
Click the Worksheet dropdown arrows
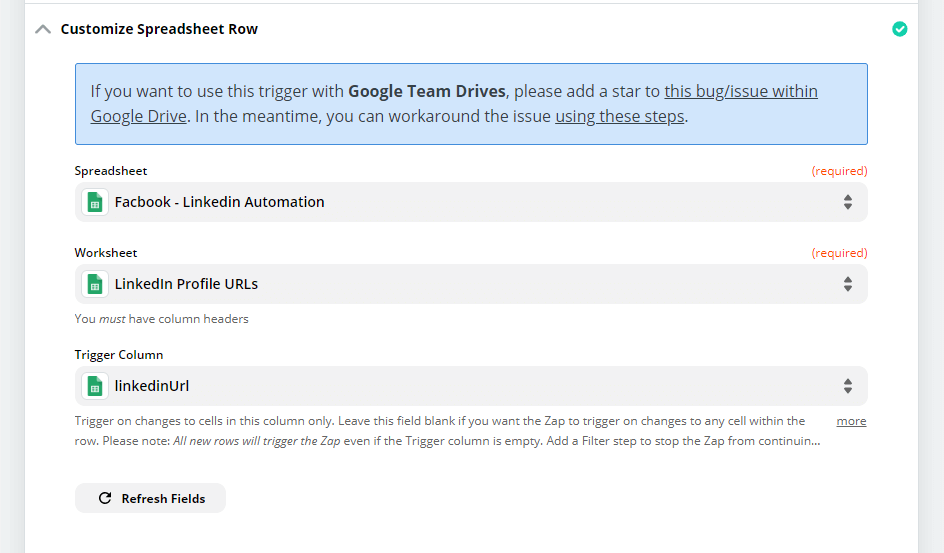pyautogui.click(x=848, y=284)
